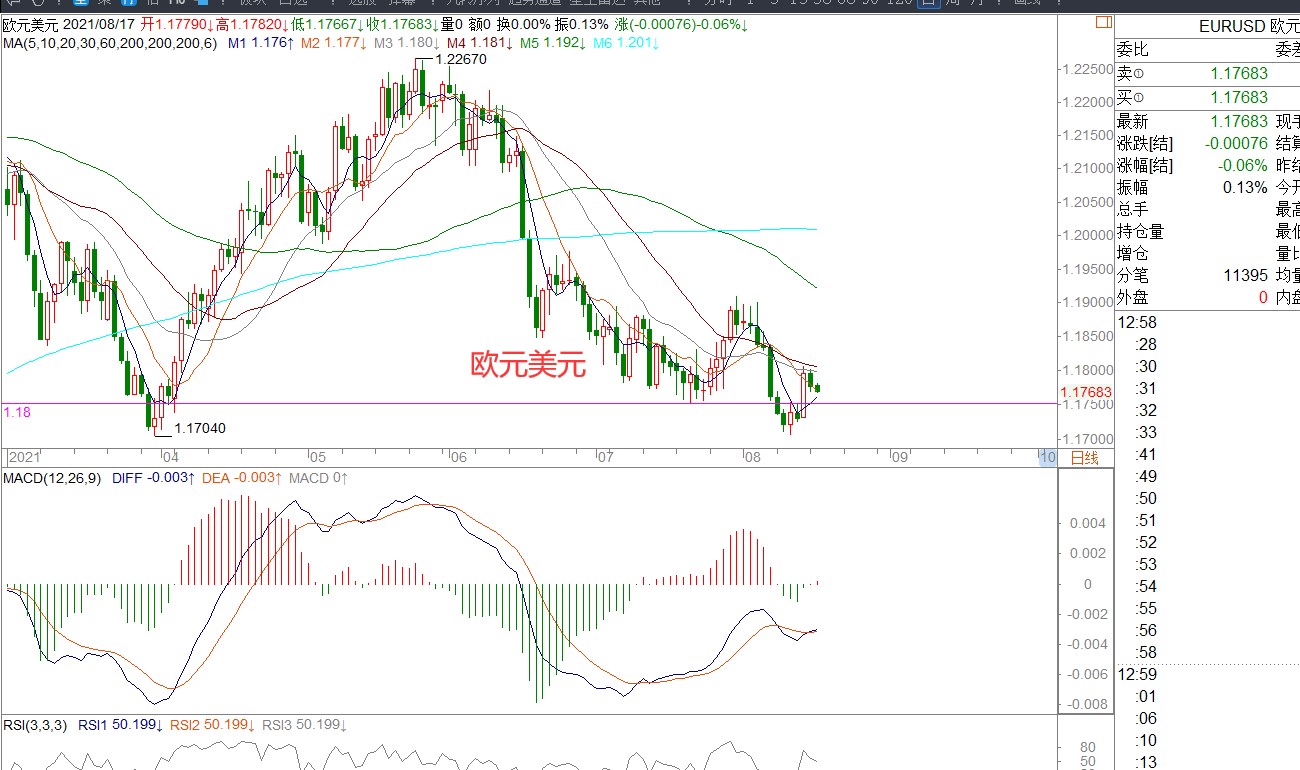Click the highlighted 10 marker at the time axis end
This screenshot has width=1300, height=770.
click(x=1047, y=457)
